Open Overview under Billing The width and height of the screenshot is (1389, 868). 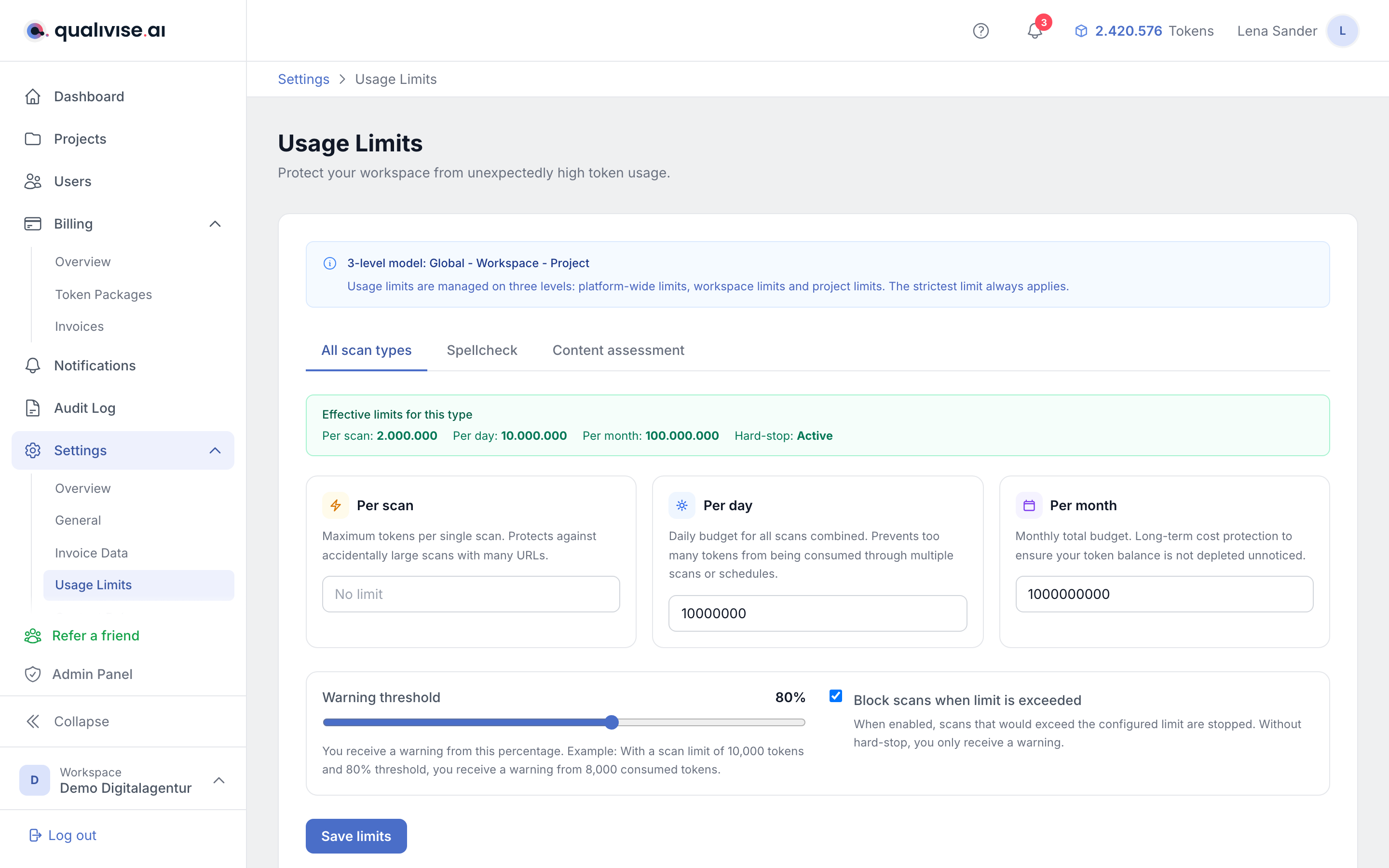(x=82, y=262)
